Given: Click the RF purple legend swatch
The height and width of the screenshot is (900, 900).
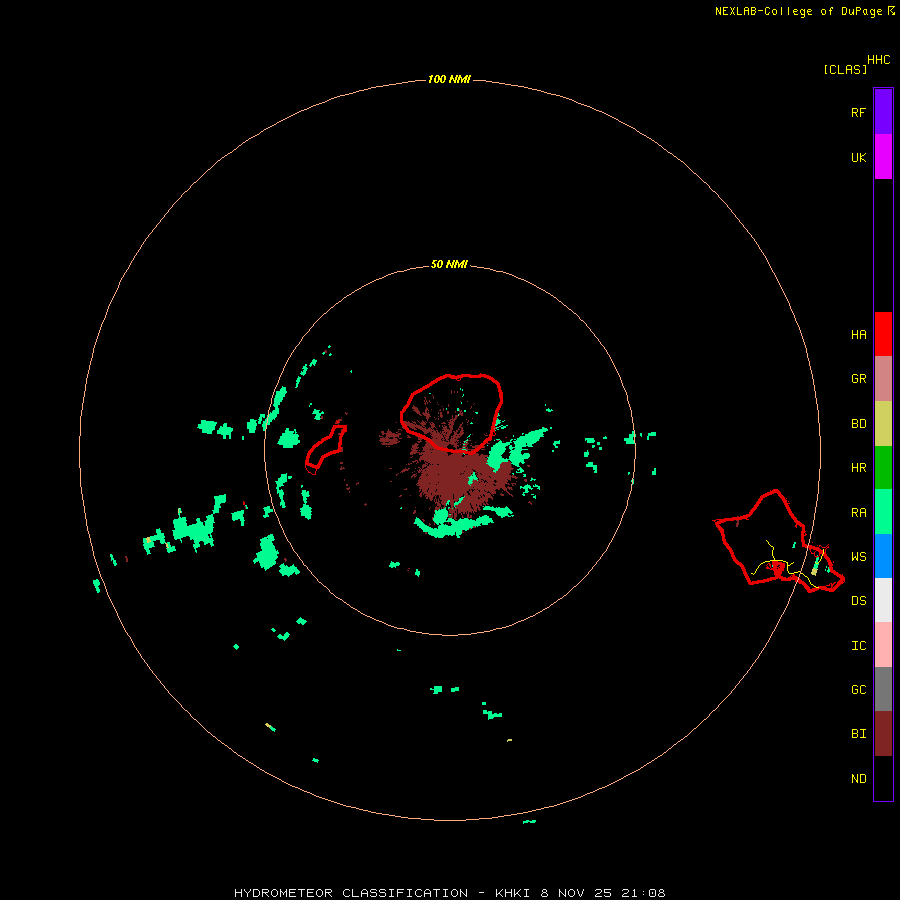Looking at the screenshot, I should click(x=883, y=112).
